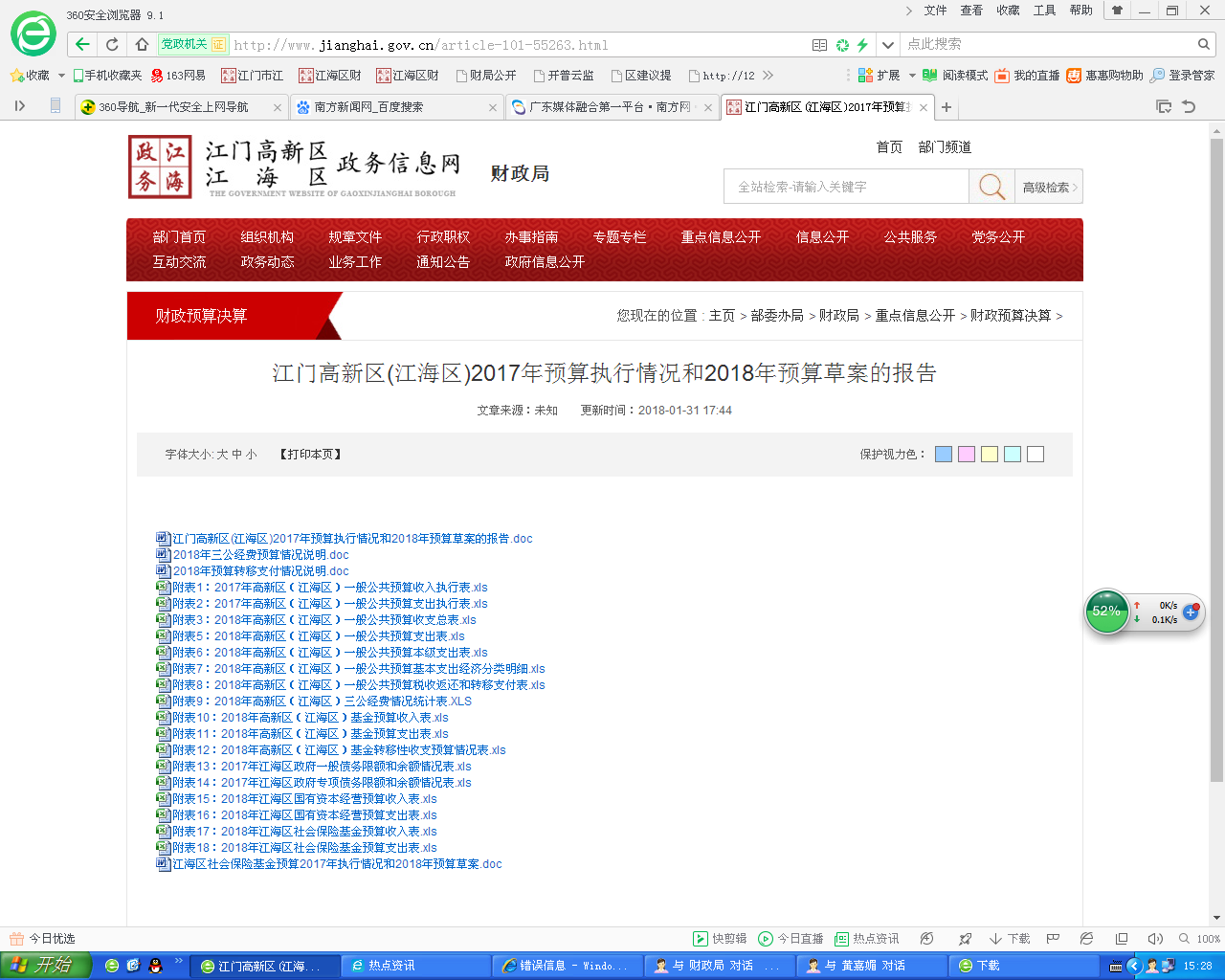This screenshot has height=980, width=1225.
Task: Toggle the sound speaker icon in status bar
Action: (x=1155, y=939)
